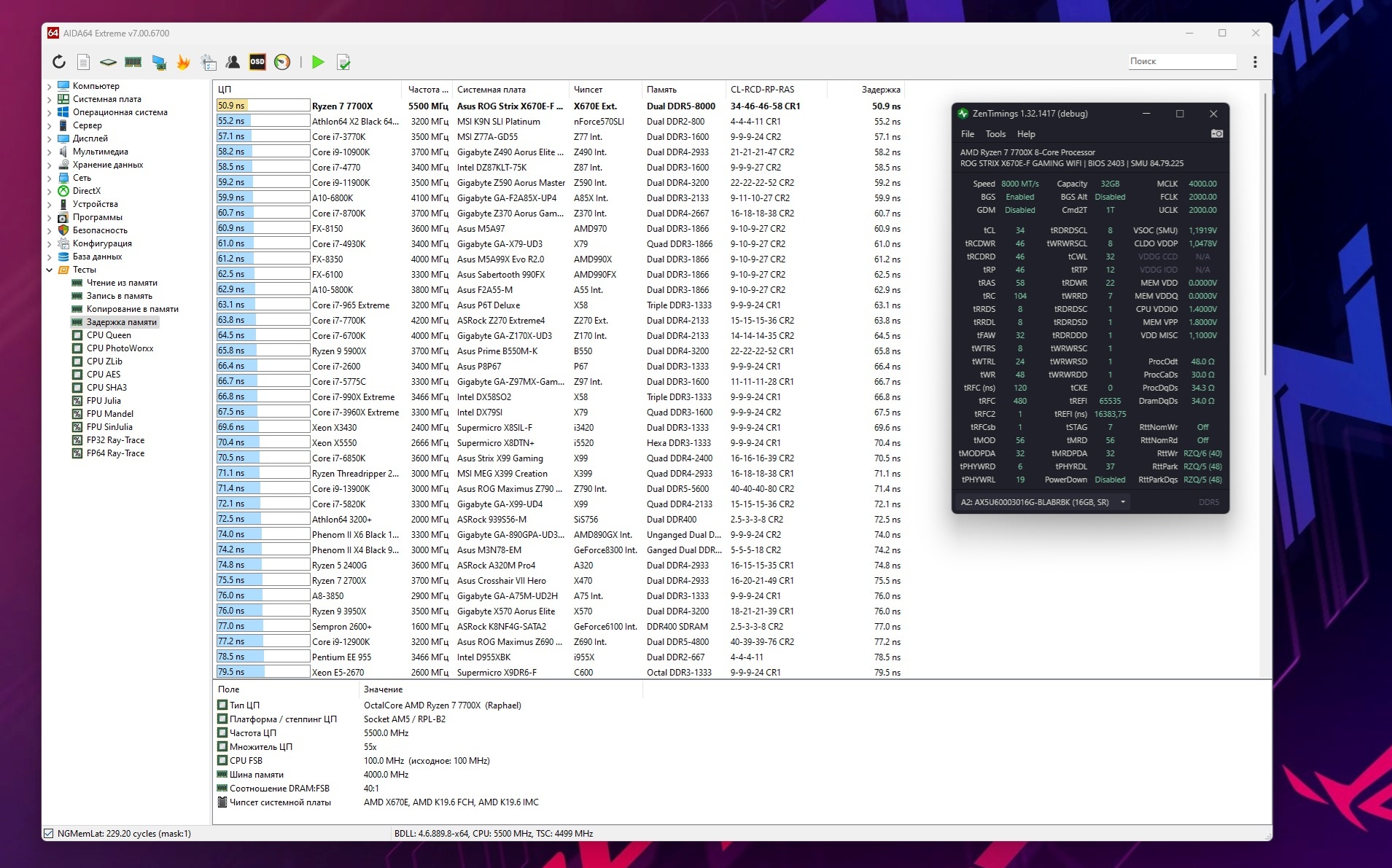Click the Refresh toolbar icon
The image size is (1392, 868).
[x=59, y=62]
